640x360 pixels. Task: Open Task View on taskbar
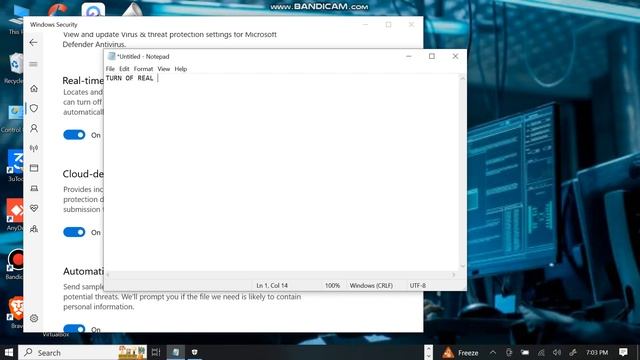click(156, 352)
